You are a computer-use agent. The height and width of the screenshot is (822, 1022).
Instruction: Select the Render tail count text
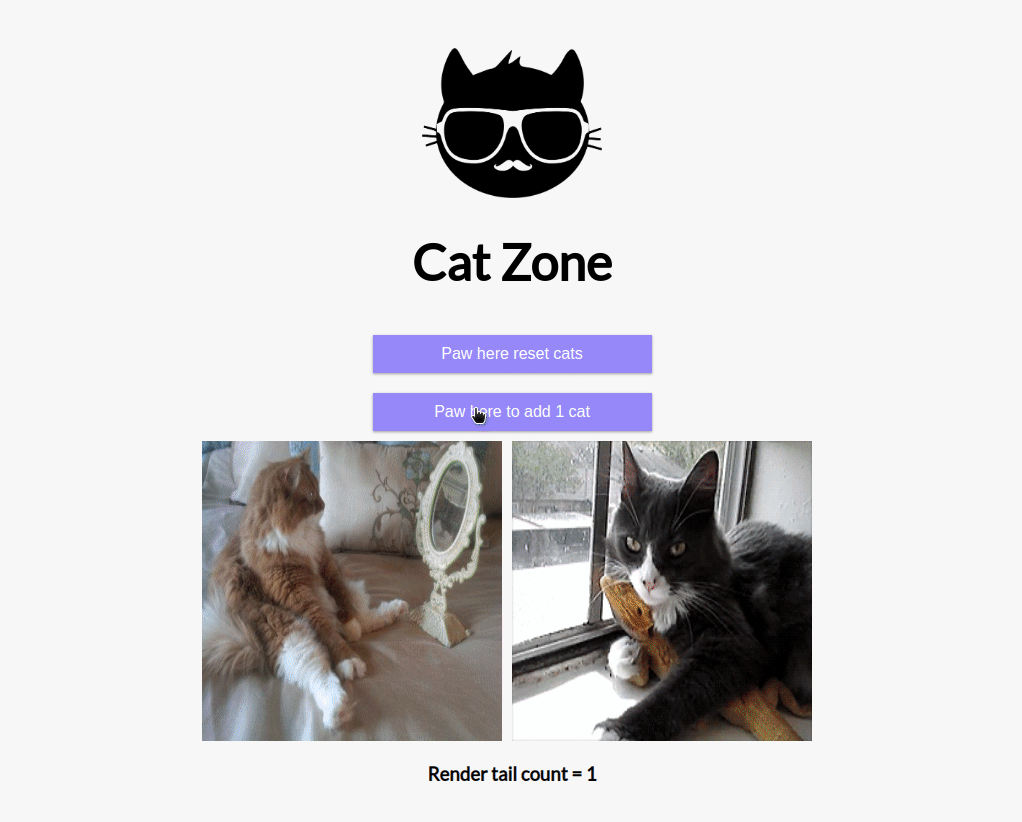click(512, 774)
